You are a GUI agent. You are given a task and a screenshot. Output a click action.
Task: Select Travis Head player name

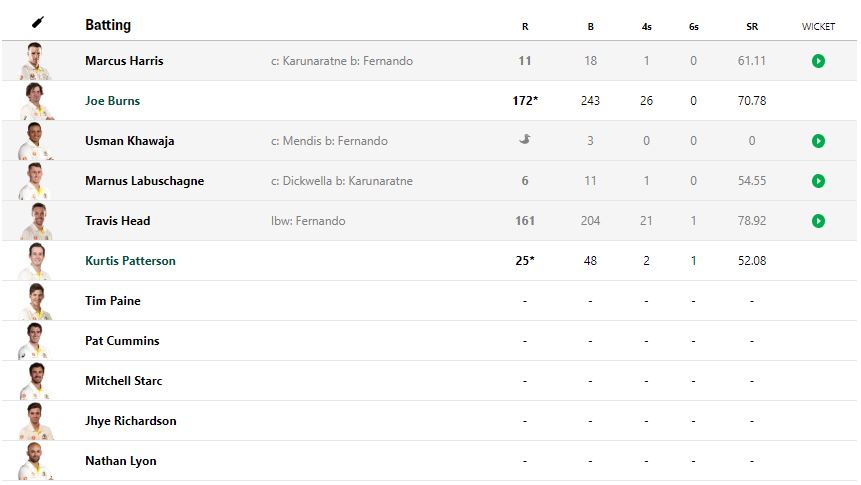click(118, 221)
